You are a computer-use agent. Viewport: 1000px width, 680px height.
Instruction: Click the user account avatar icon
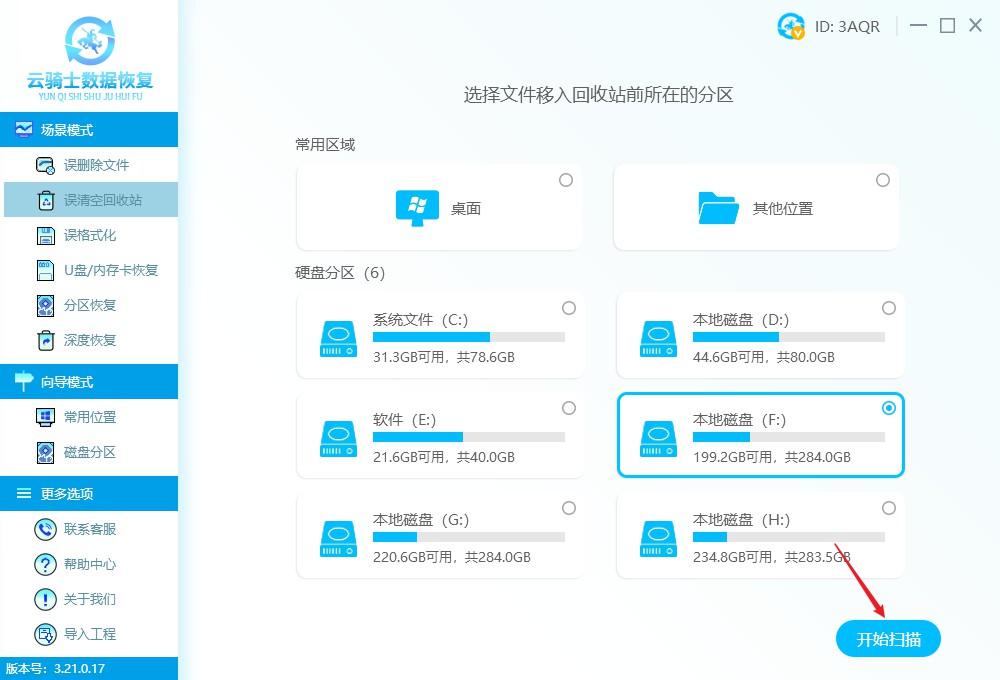pos(791,26)
